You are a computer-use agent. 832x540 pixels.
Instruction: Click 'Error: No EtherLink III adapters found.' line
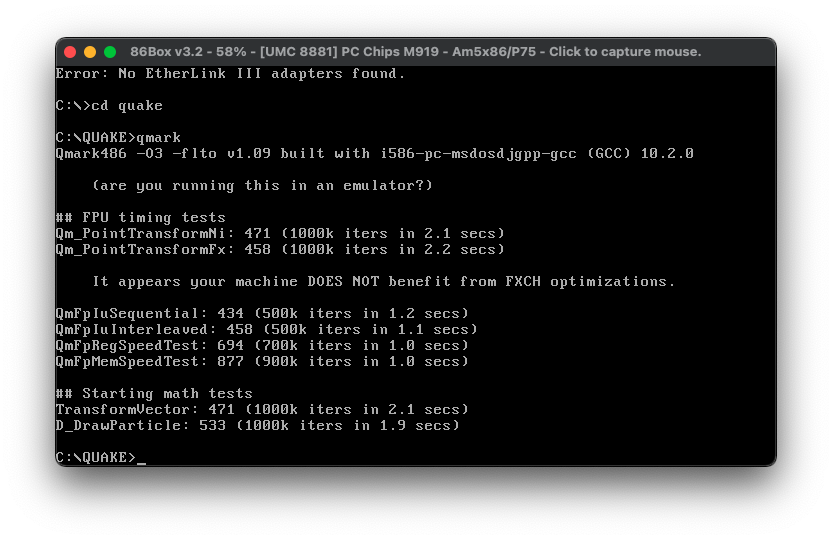tap(230, 73)
